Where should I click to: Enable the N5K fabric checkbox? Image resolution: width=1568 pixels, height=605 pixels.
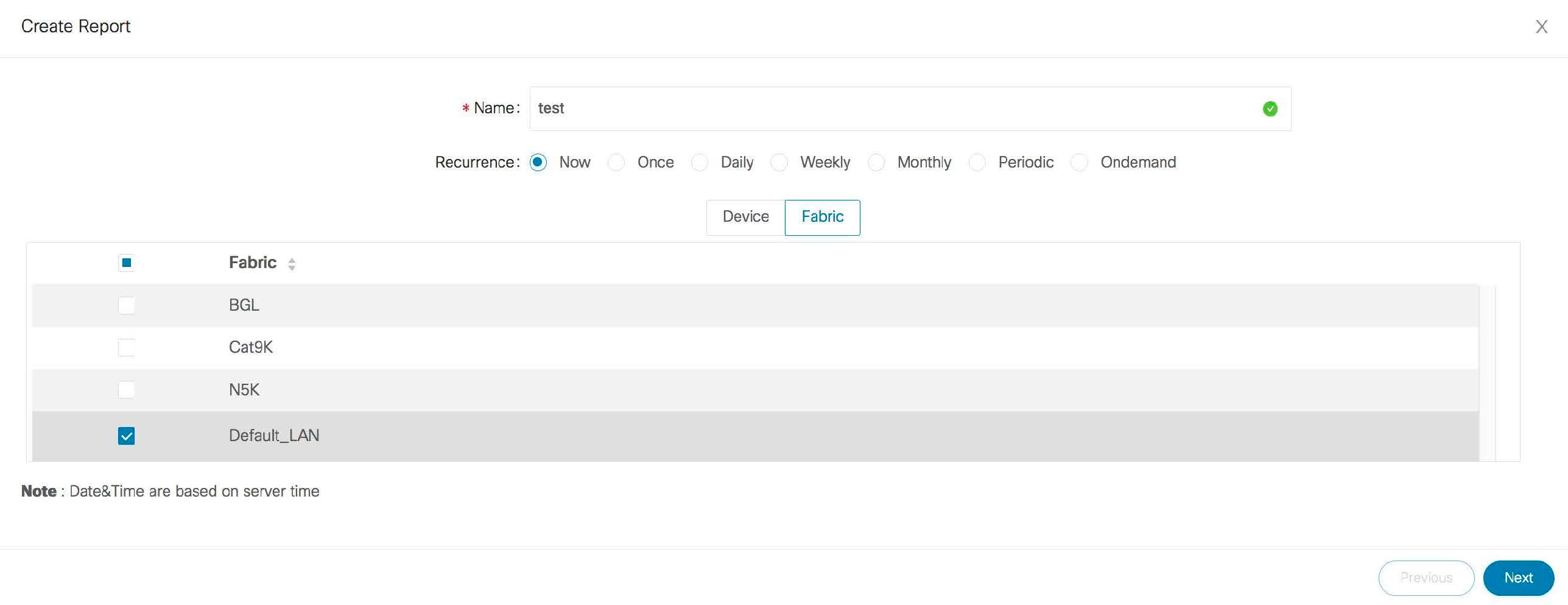(126, 390)
